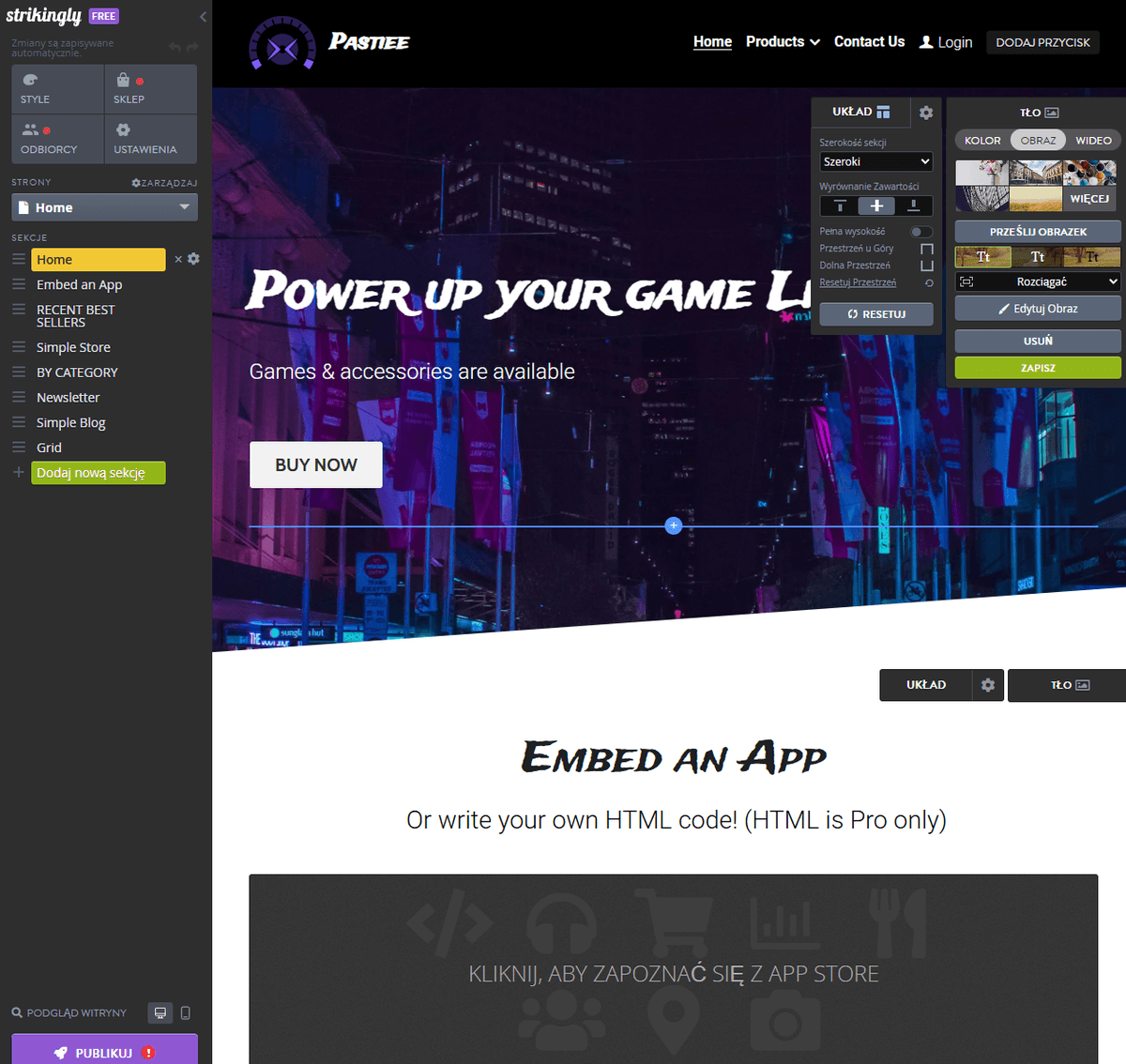Click RESETUJ layout button
Screen dimensions: 1126x1064
click(876, 314)
